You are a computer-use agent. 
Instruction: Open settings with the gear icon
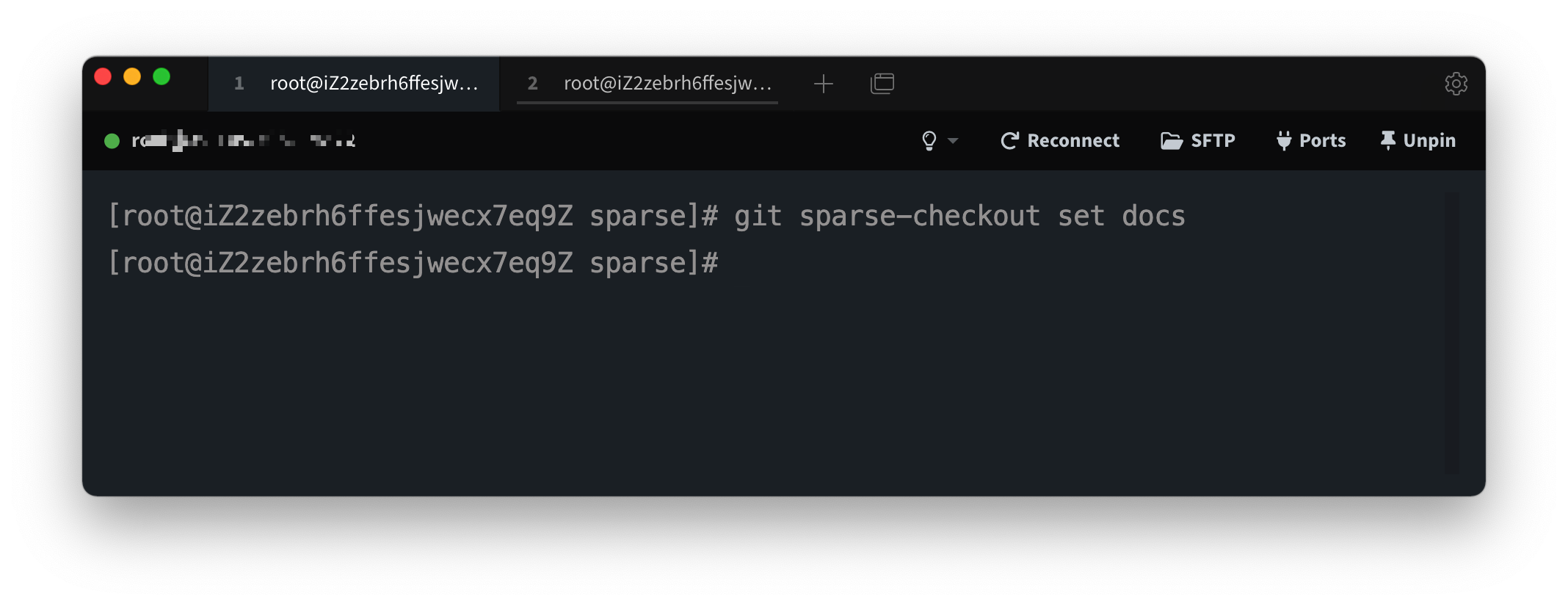click(x=1456, y=84)
